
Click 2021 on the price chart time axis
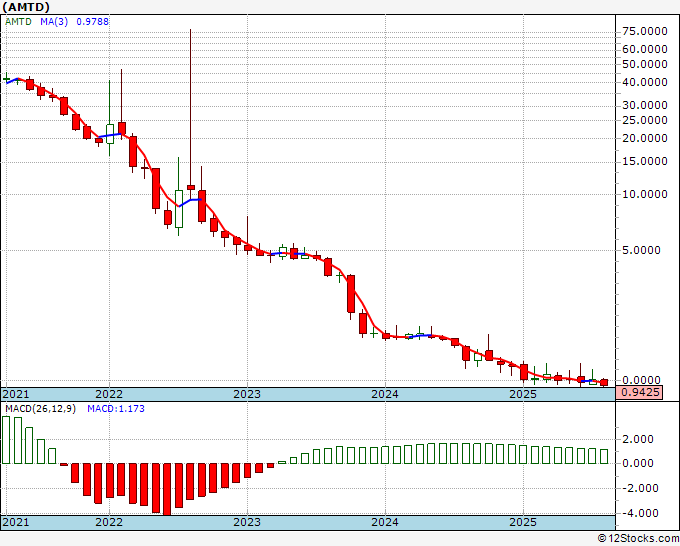click(x=16, y=394)
